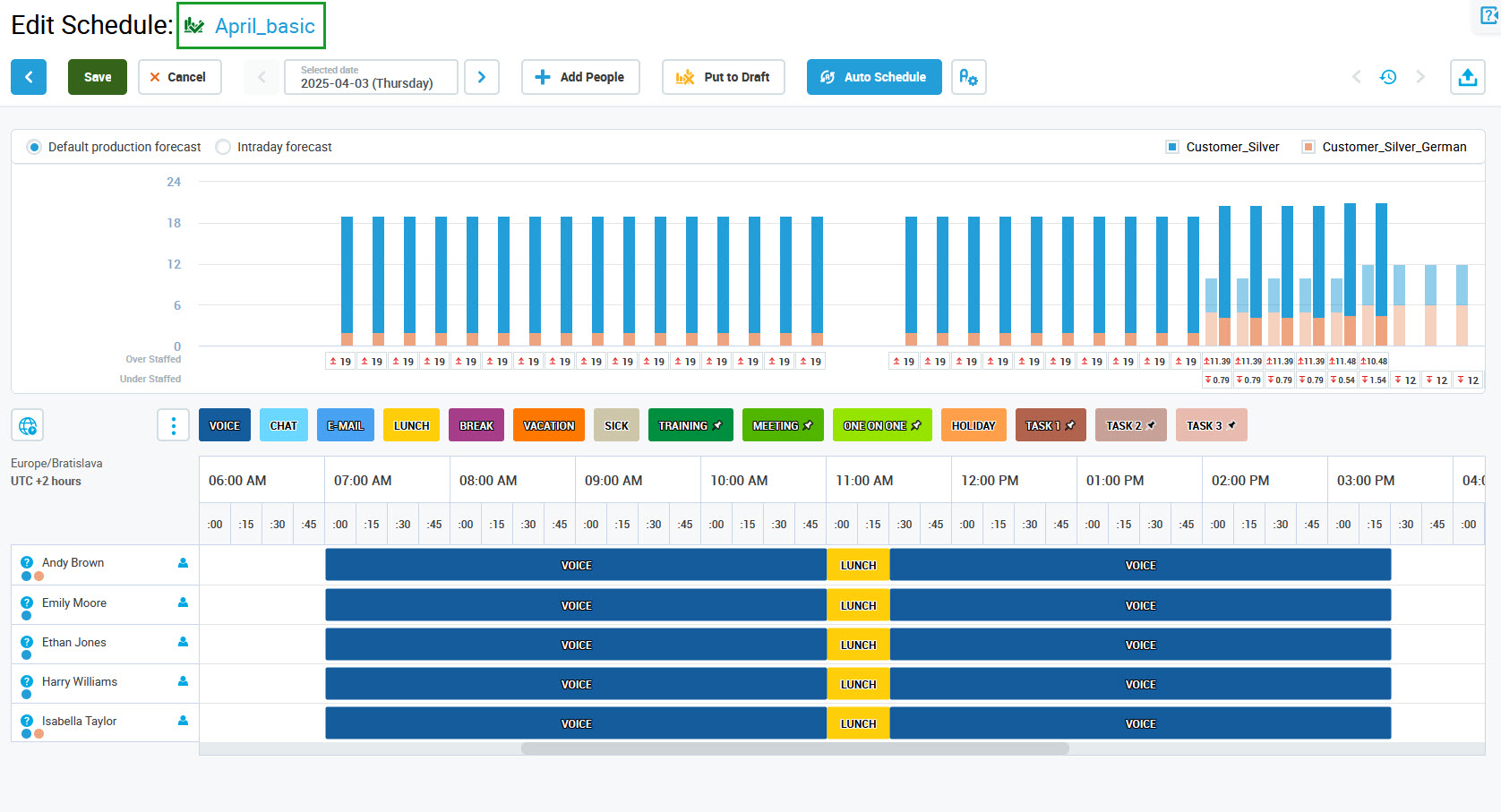Go to the next date with right chevron
Viewport: 1501px width, 812px height.
pyautogui.click(x=482, y=77)
